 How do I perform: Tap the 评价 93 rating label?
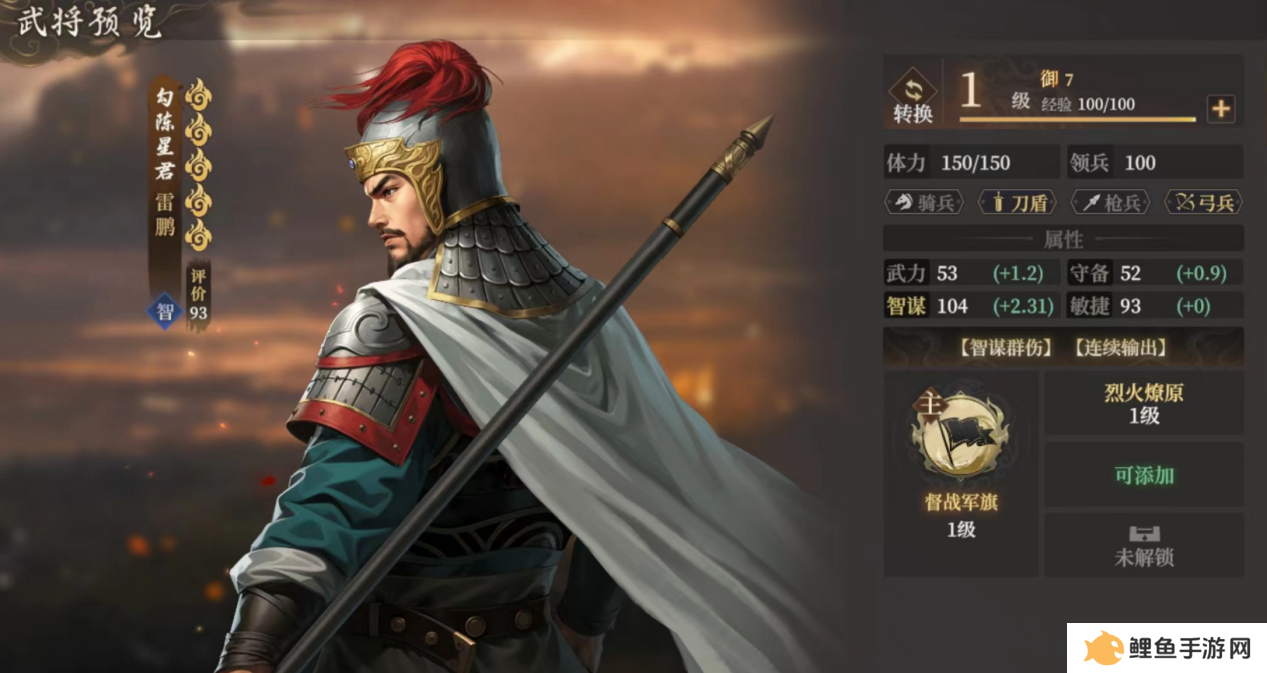coord(199,298)
